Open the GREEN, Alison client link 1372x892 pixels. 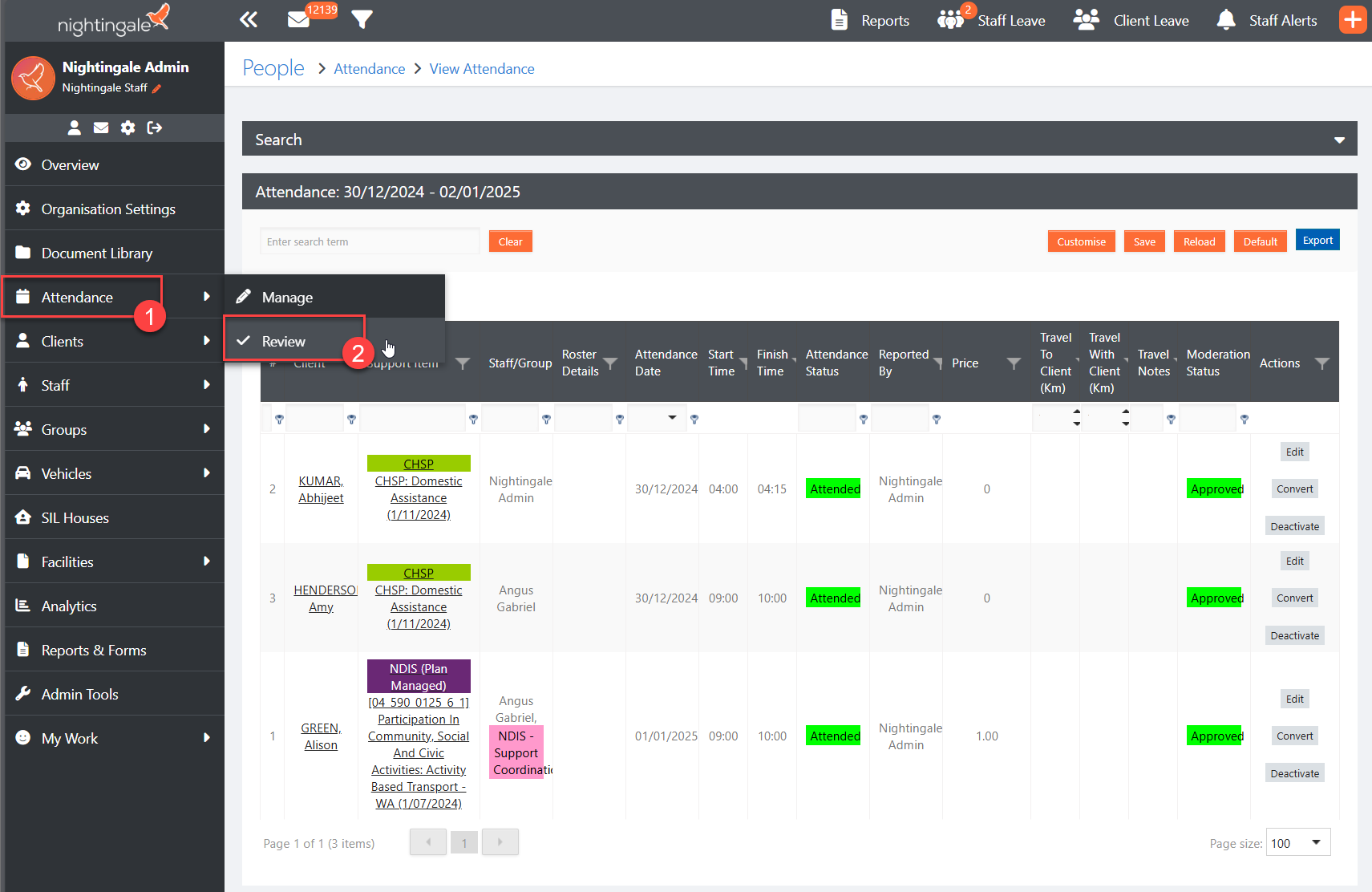coord(321,736)
